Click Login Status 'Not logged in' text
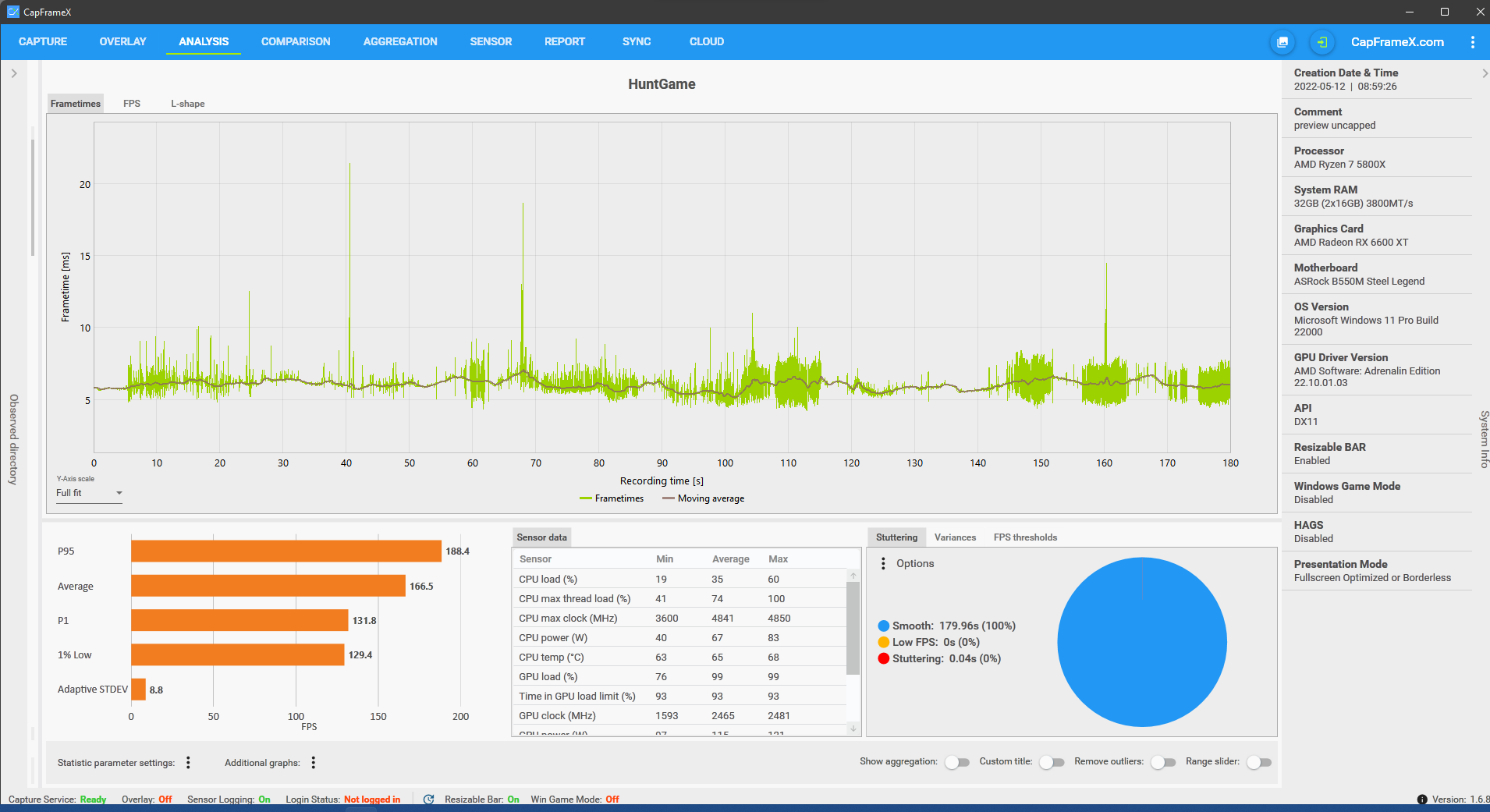Screen dimensions: 1490x812 pos(372,800)
